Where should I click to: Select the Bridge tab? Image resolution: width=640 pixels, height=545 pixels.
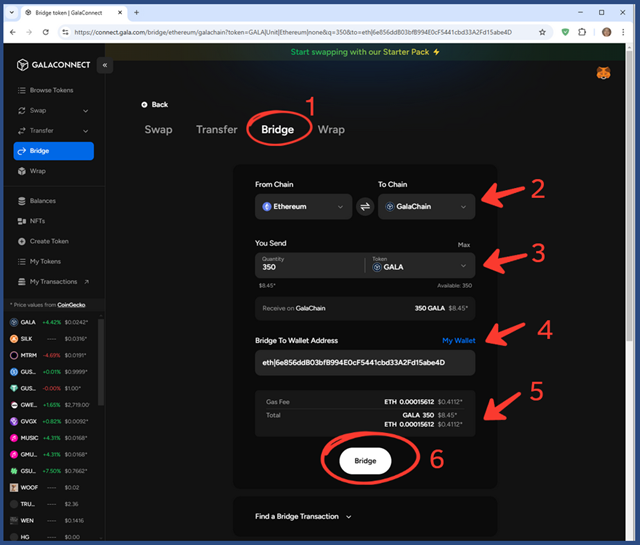(278, 129)
